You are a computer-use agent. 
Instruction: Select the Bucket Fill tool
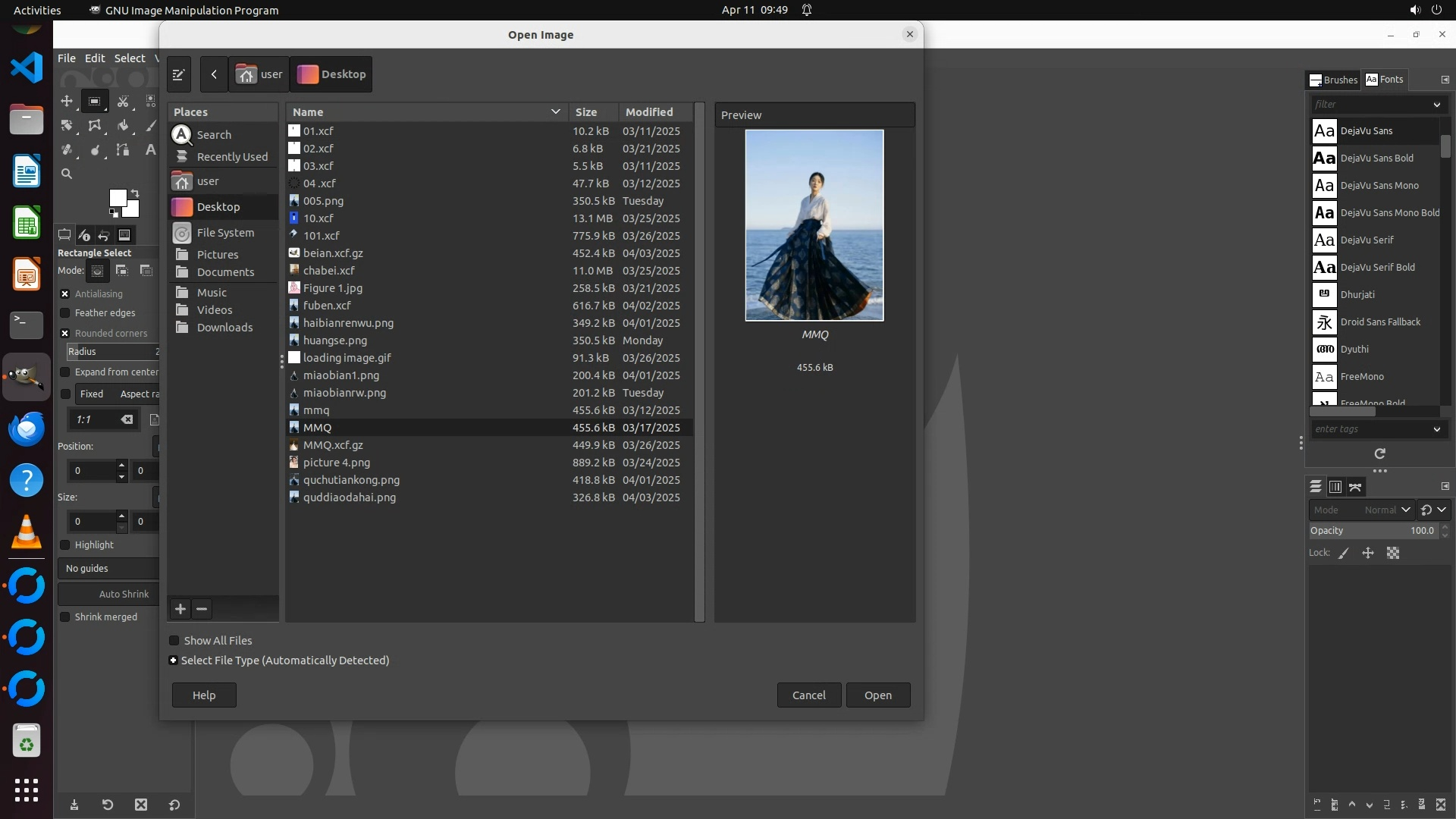(x=123, y=126)
